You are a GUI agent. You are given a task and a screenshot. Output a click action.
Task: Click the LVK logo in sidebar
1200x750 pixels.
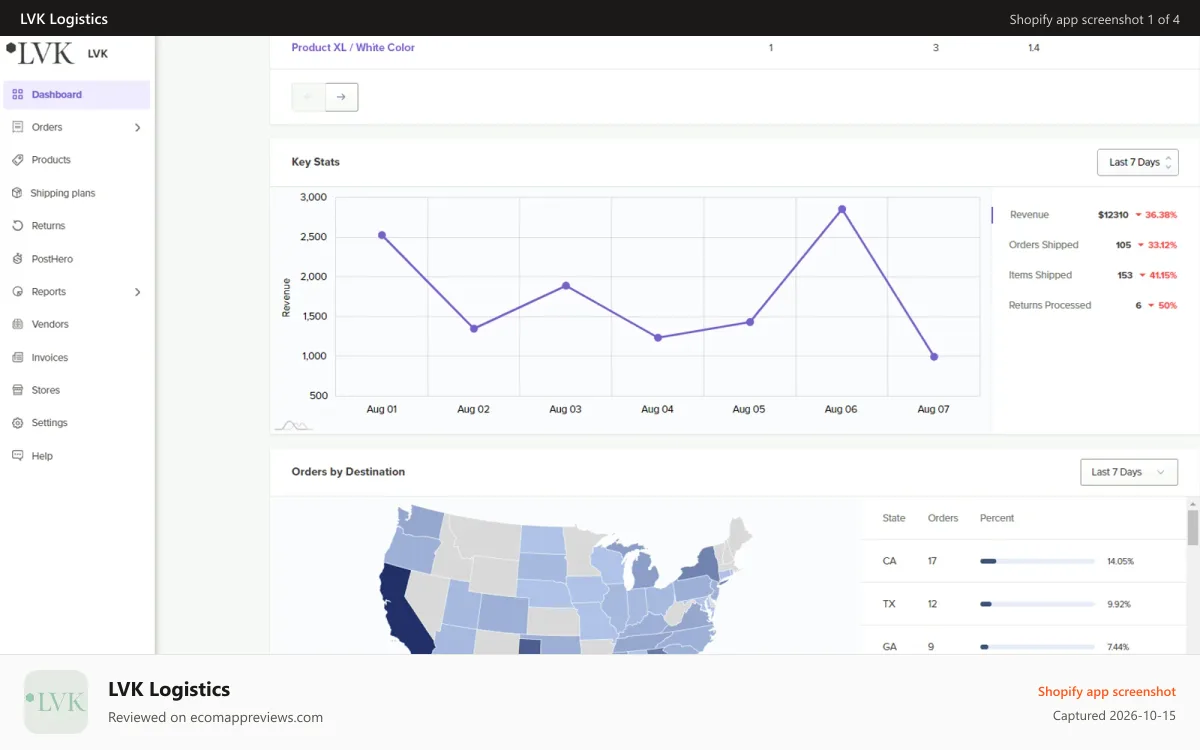(40, 53)
